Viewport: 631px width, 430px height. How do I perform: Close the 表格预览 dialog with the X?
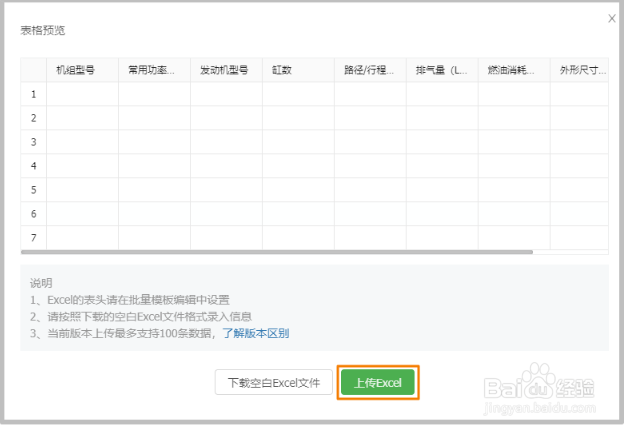[612, 19]
